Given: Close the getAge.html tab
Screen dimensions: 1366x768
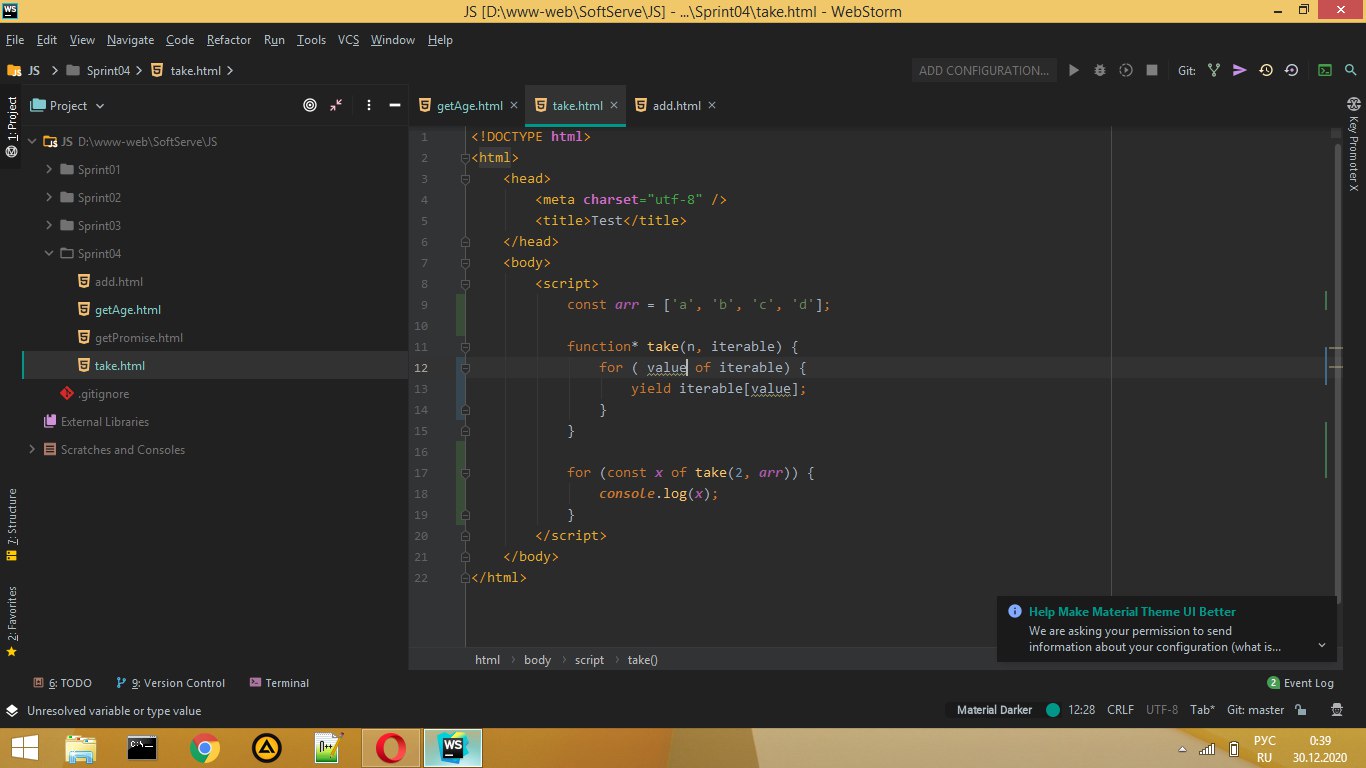Looking at the screenshot, I should click(514, 105).
